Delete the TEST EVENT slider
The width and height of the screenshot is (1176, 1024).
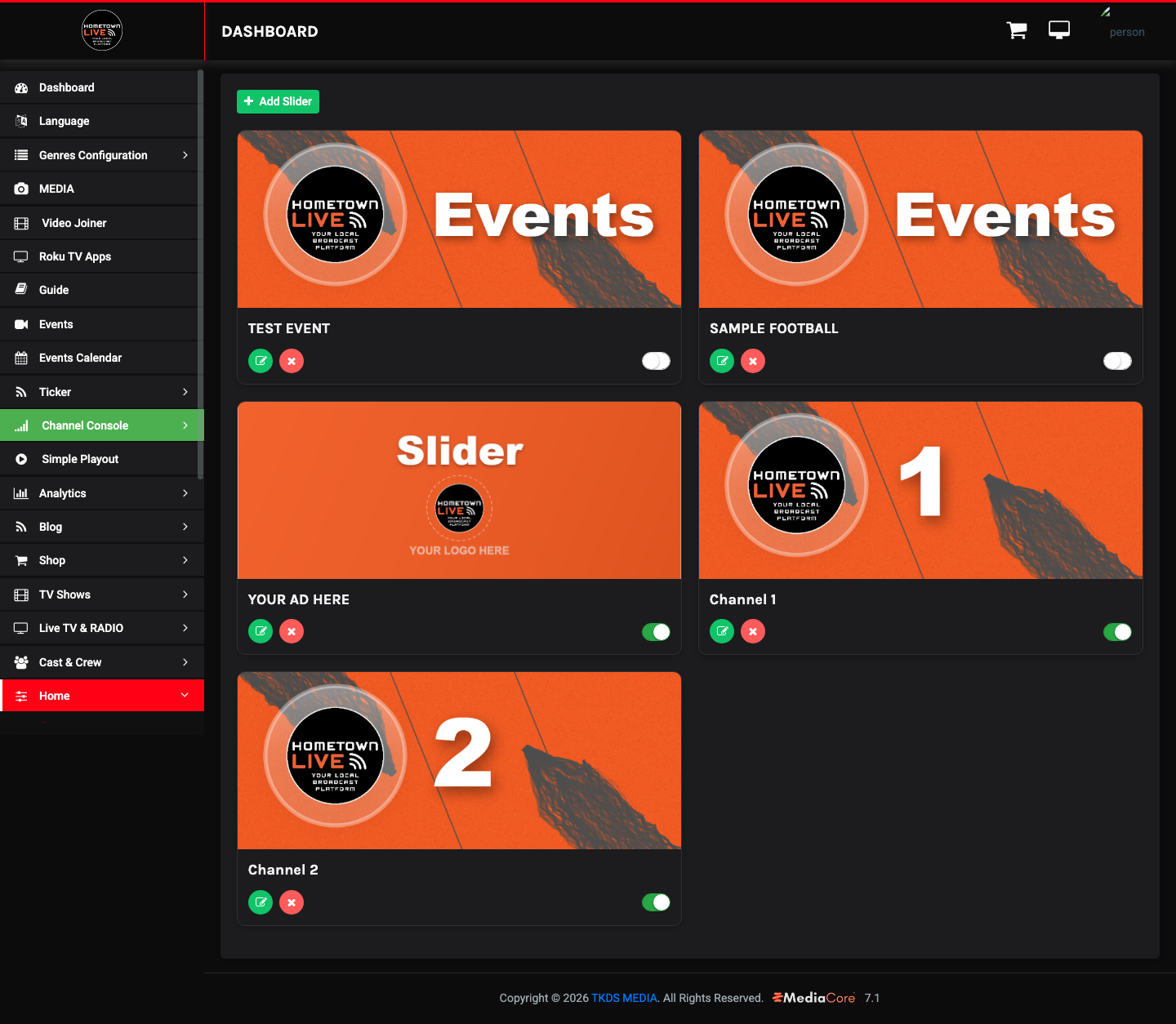[x=292, y=361]
